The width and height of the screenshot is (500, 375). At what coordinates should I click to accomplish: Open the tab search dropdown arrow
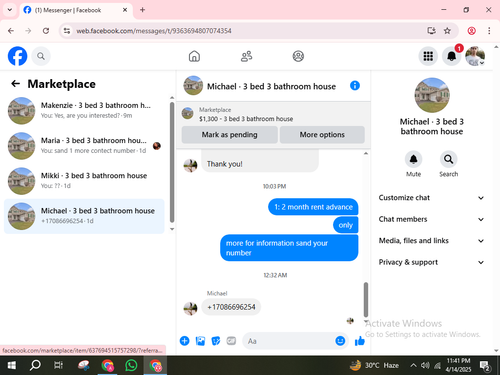click(x=10, y=10)
